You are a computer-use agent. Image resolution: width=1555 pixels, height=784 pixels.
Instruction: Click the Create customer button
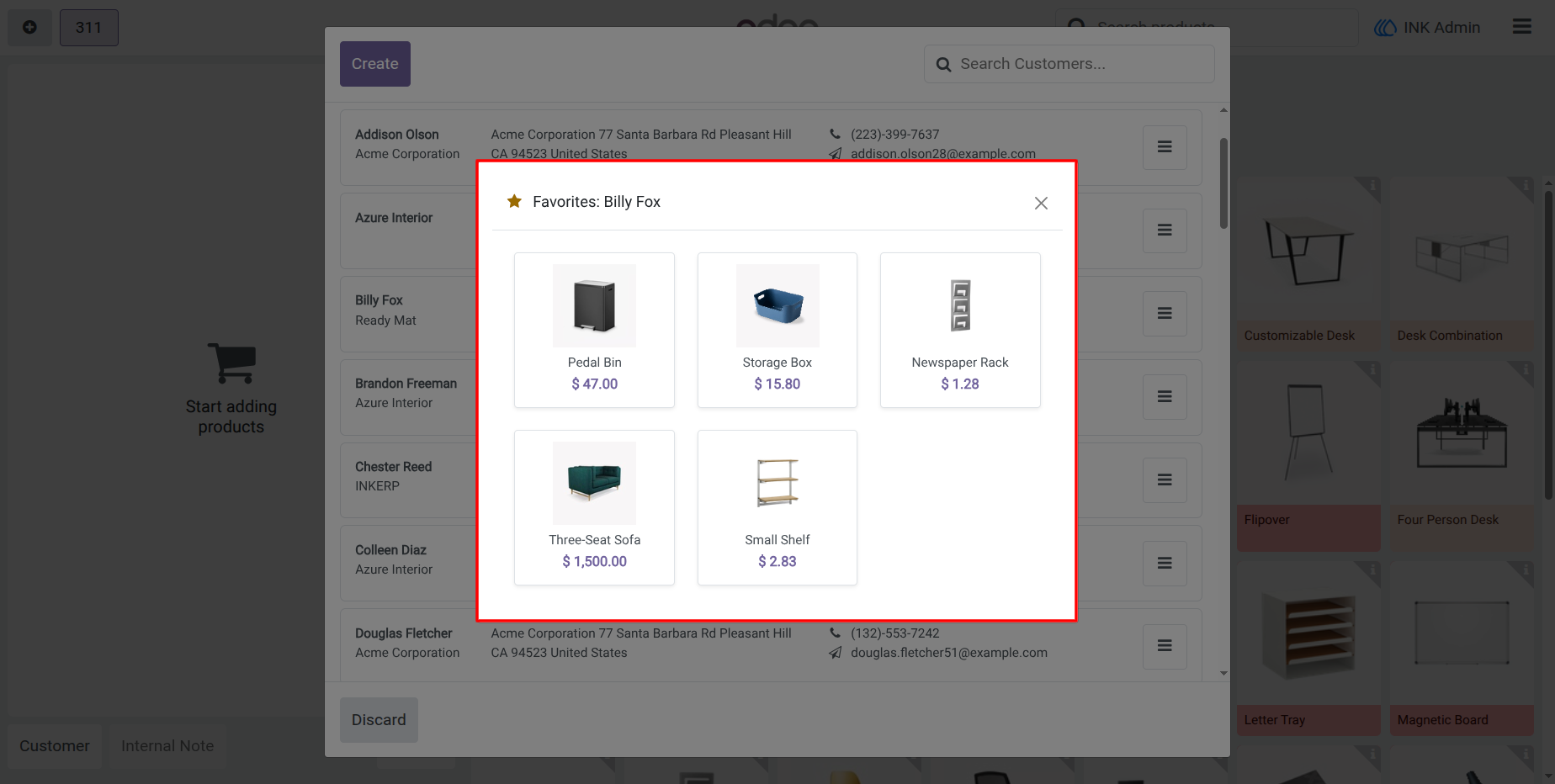(x=375, y=64)
